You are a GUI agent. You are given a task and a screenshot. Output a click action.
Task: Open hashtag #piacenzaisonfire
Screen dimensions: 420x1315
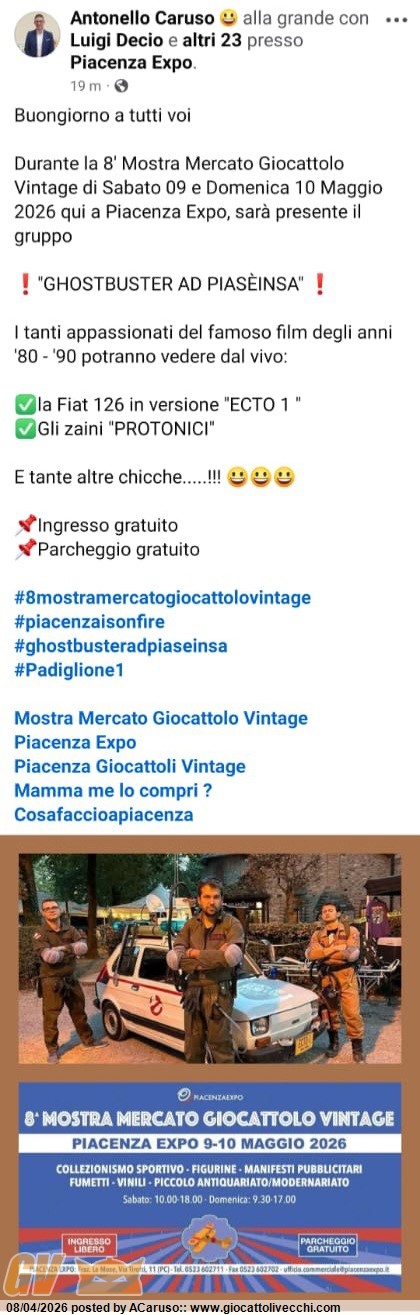click(87, 622)
